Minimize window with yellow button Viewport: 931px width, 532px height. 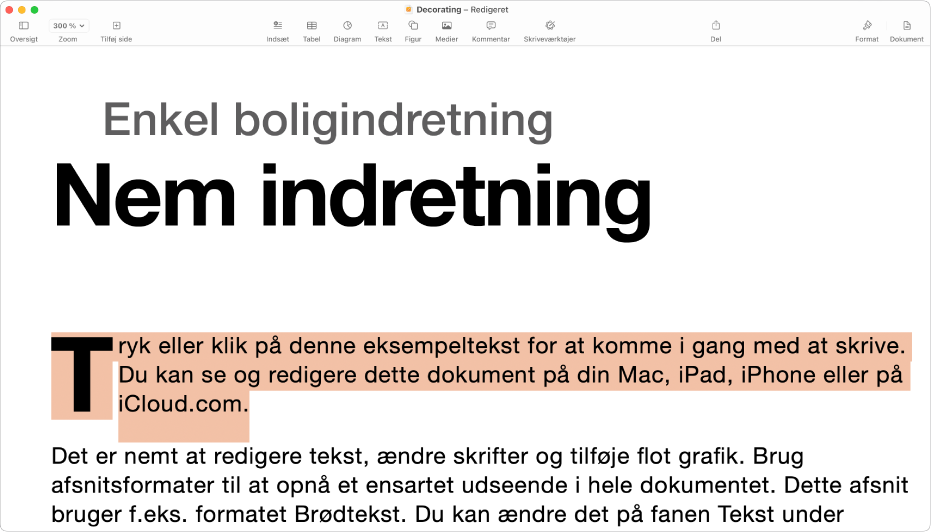pyautogui.click(x=22, y=10)
